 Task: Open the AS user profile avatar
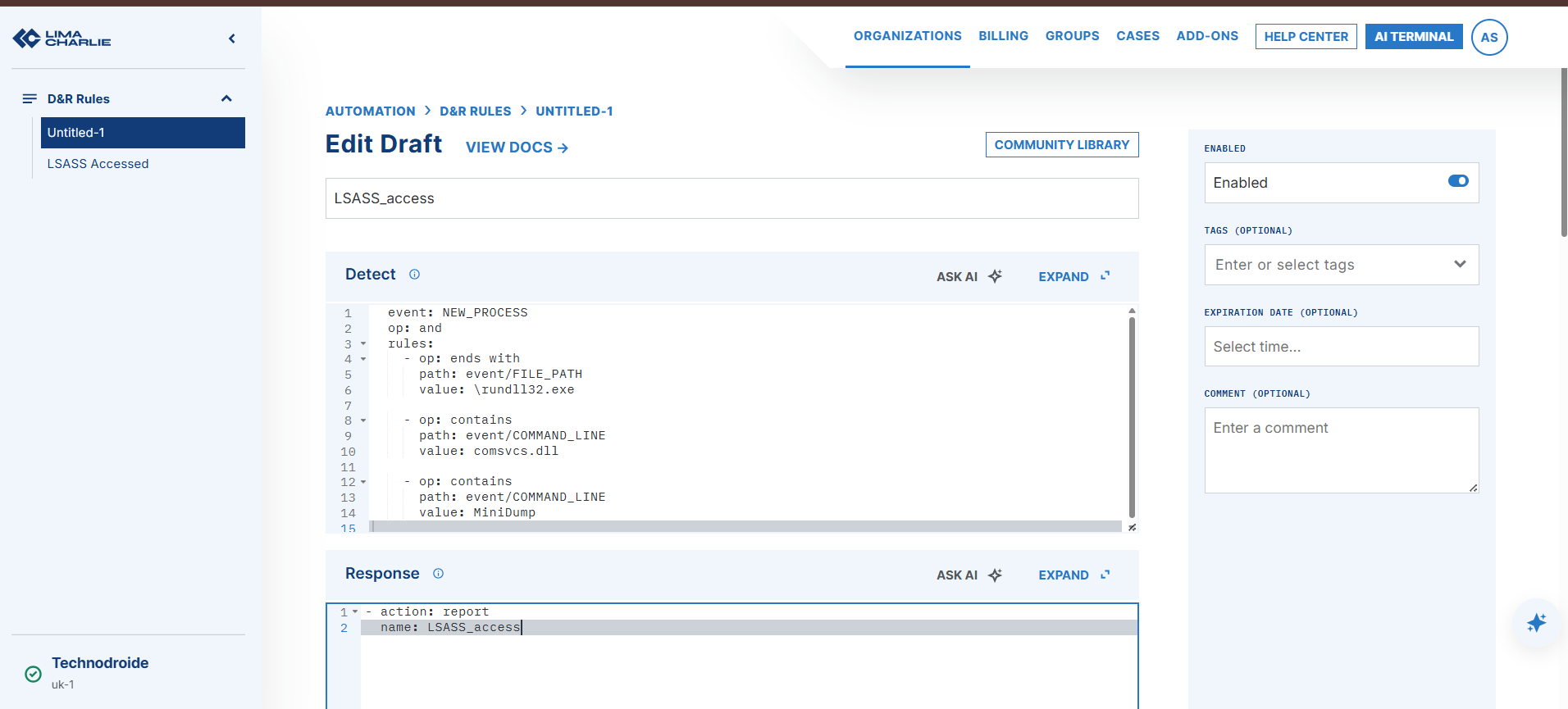tap(1489, 37)
